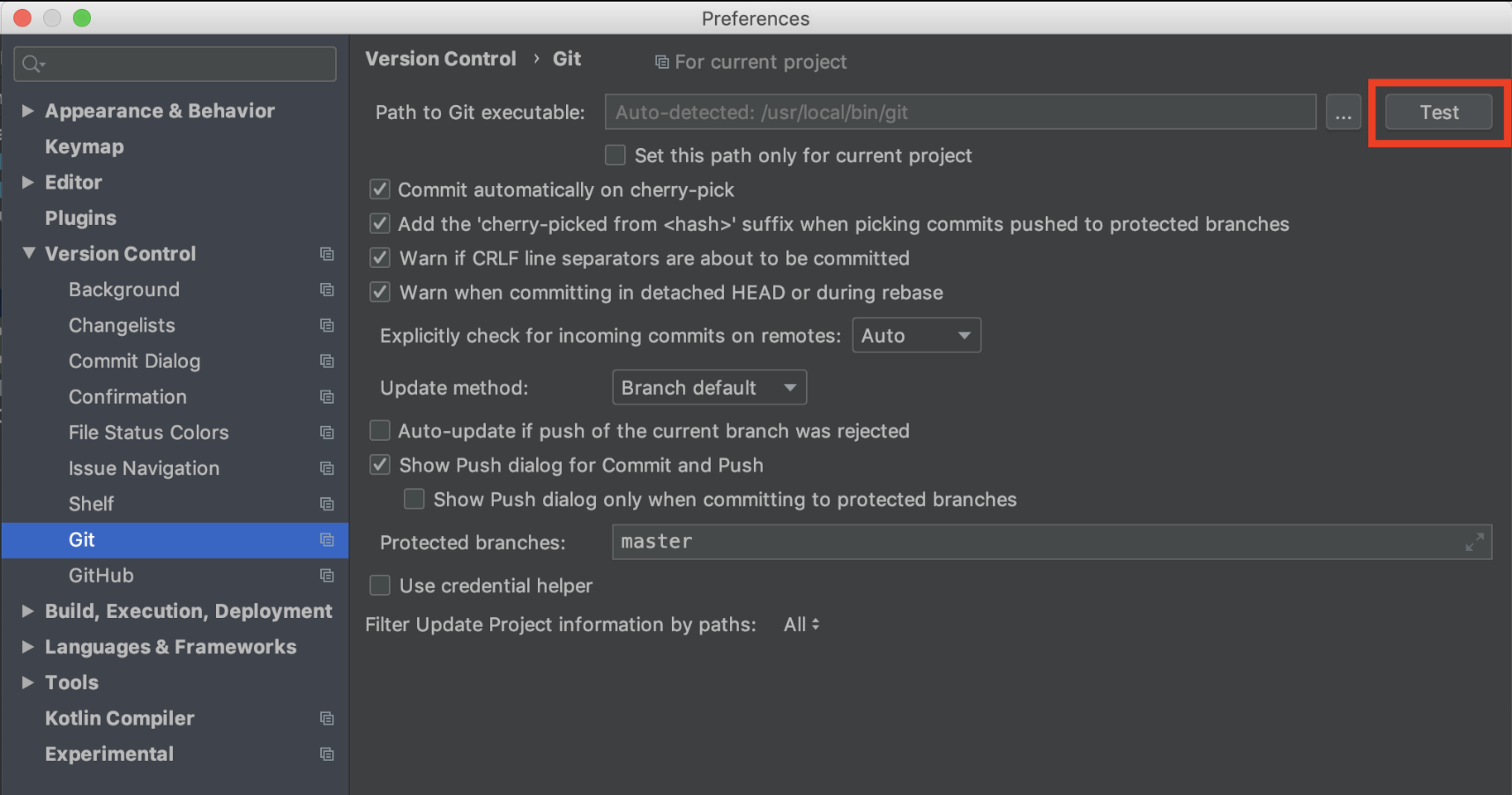
Task: Check Auto-update if push was rejected
Action: coord(380,430)
